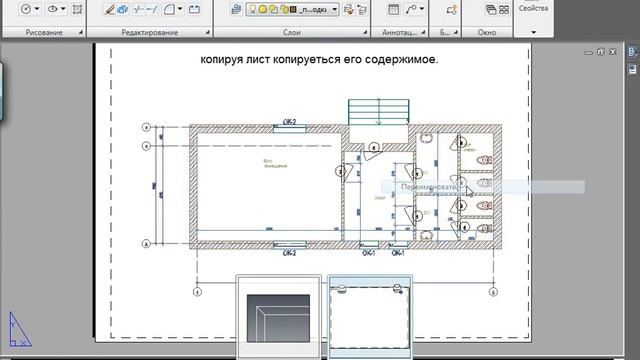640x360 pixels.
Task: Select the upper ОК-2 window label
Action: pyautogui.click(x=289, y=122)
